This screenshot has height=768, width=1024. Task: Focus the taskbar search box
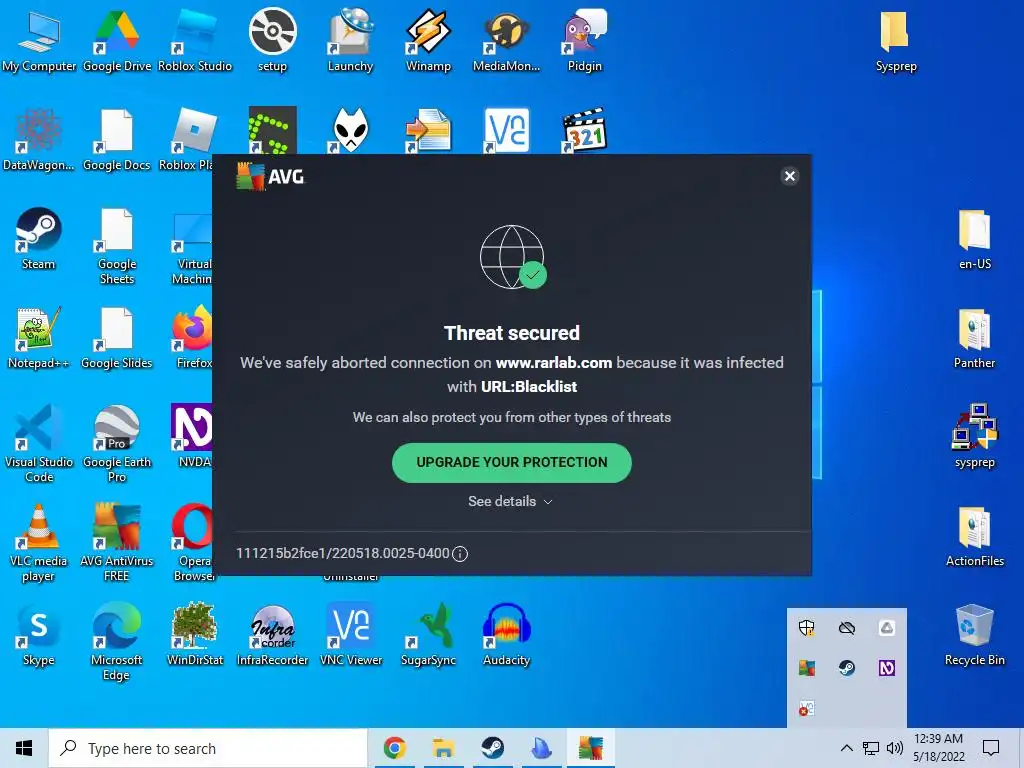tap(208, 748)
